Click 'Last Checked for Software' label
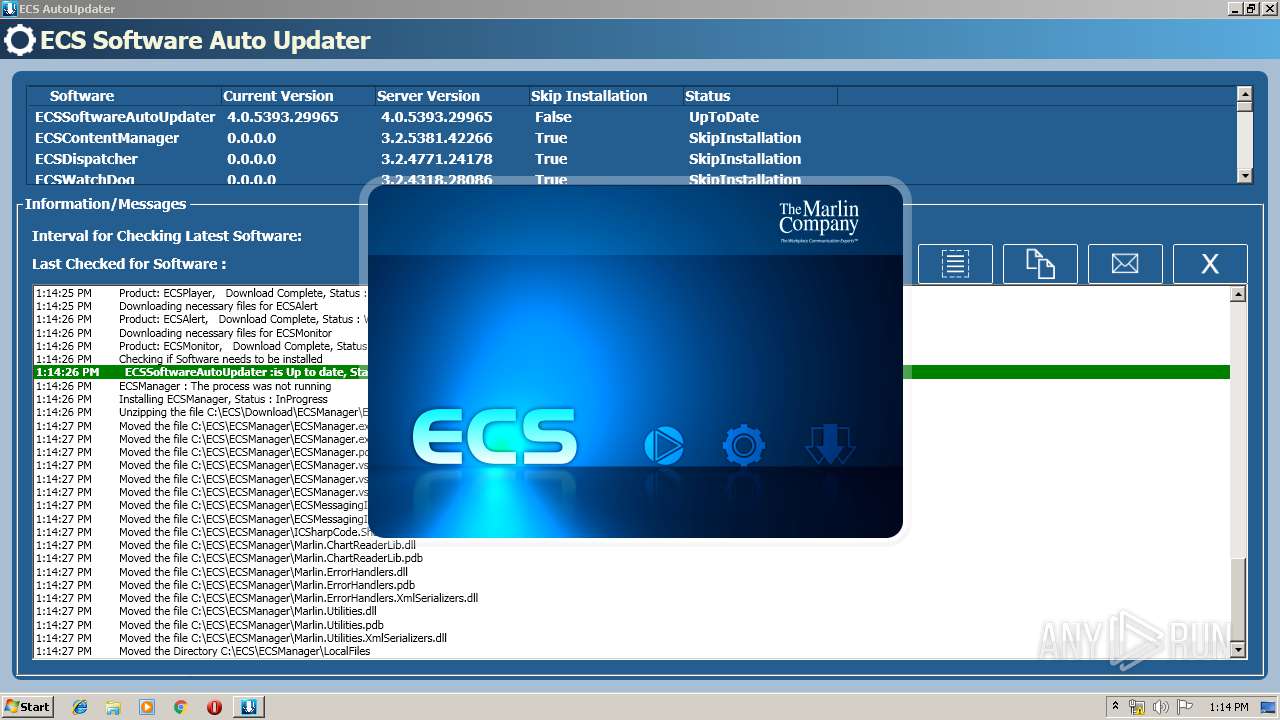The height and width of the screenshot is (720, 1280). point(129,264)
